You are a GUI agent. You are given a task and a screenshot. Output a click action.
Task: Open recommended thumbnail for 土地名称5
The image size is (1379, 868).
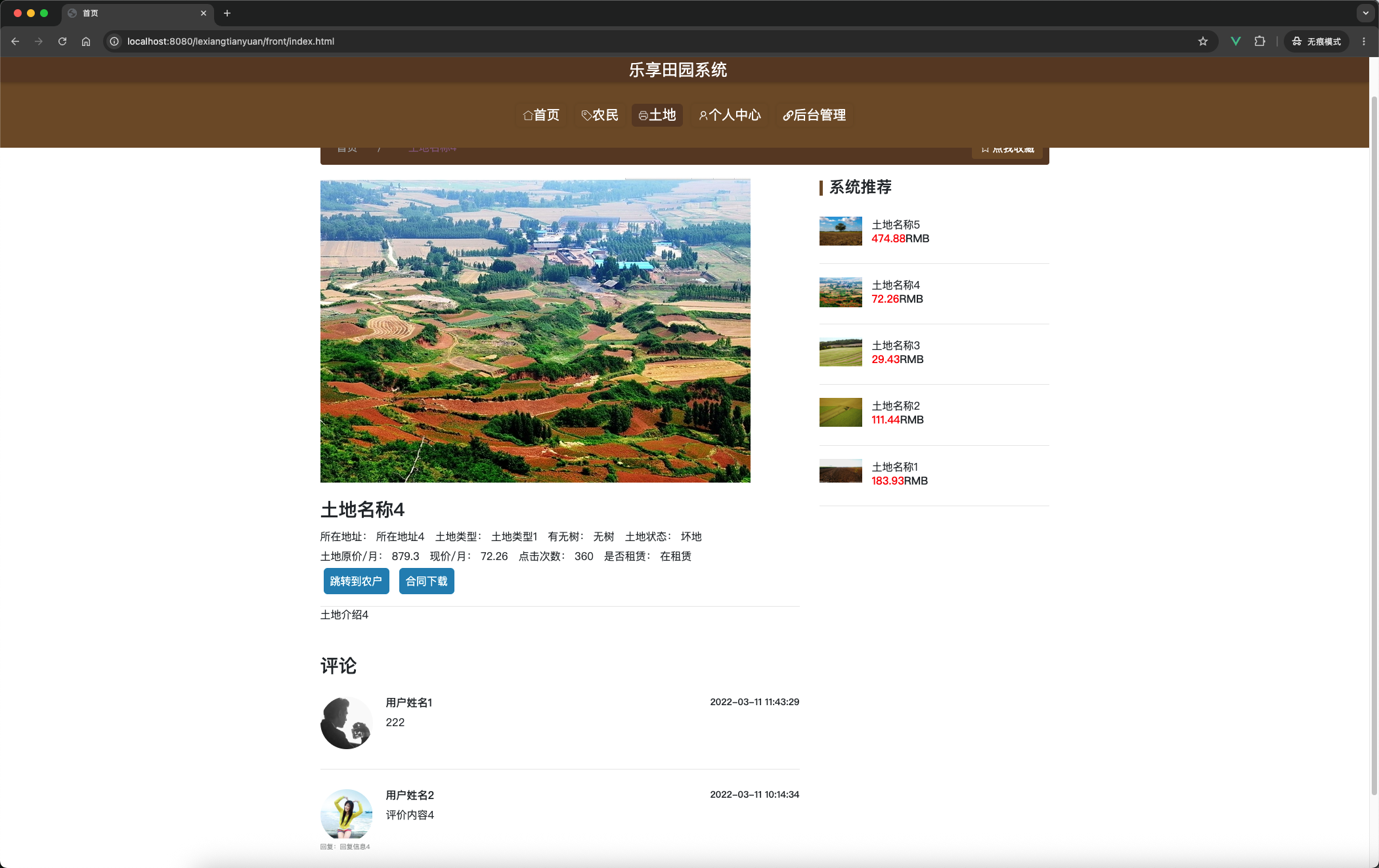[841, 231]
